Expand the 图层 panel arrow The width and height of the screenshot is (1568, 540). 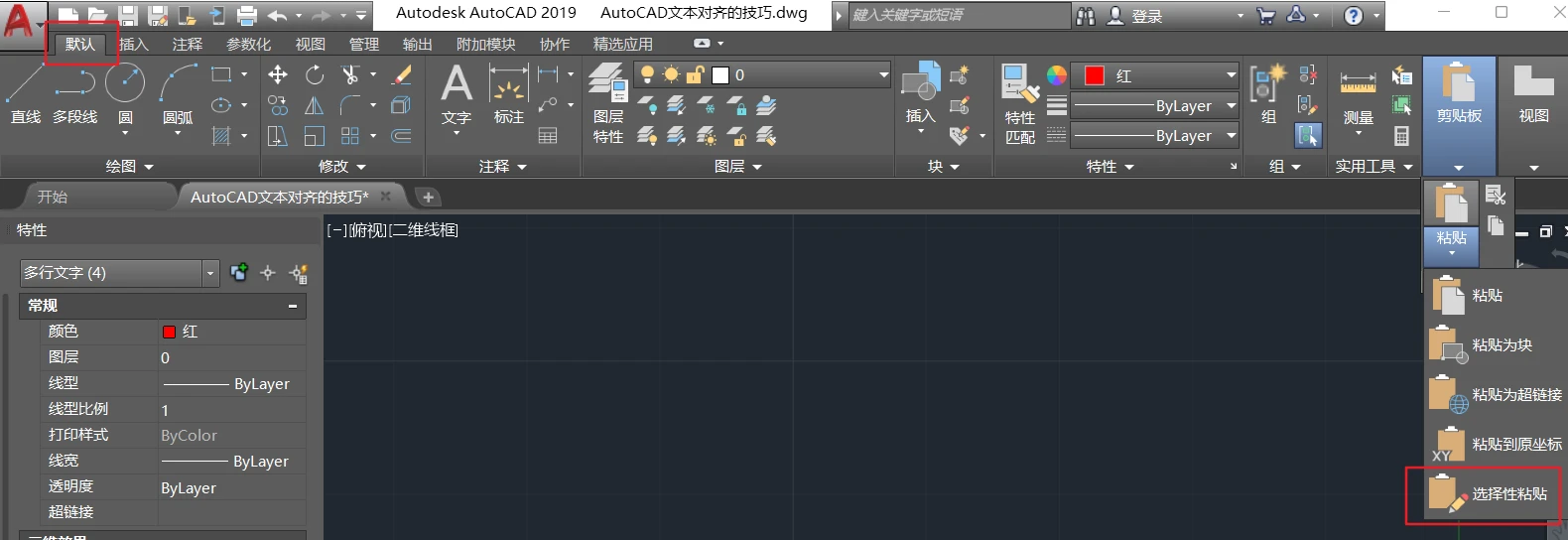click(x=757, y=167)
